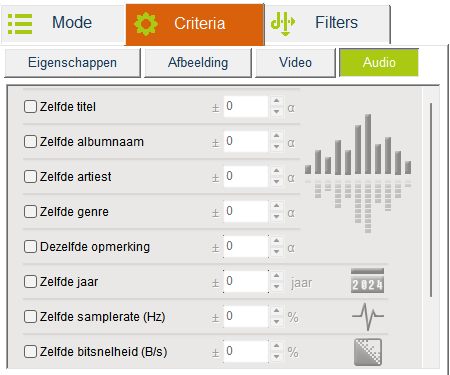The width and height of the screenshot is (450, 375).
Task: Click the 2024 calendar year icon
Action: [x=367, y=281]
